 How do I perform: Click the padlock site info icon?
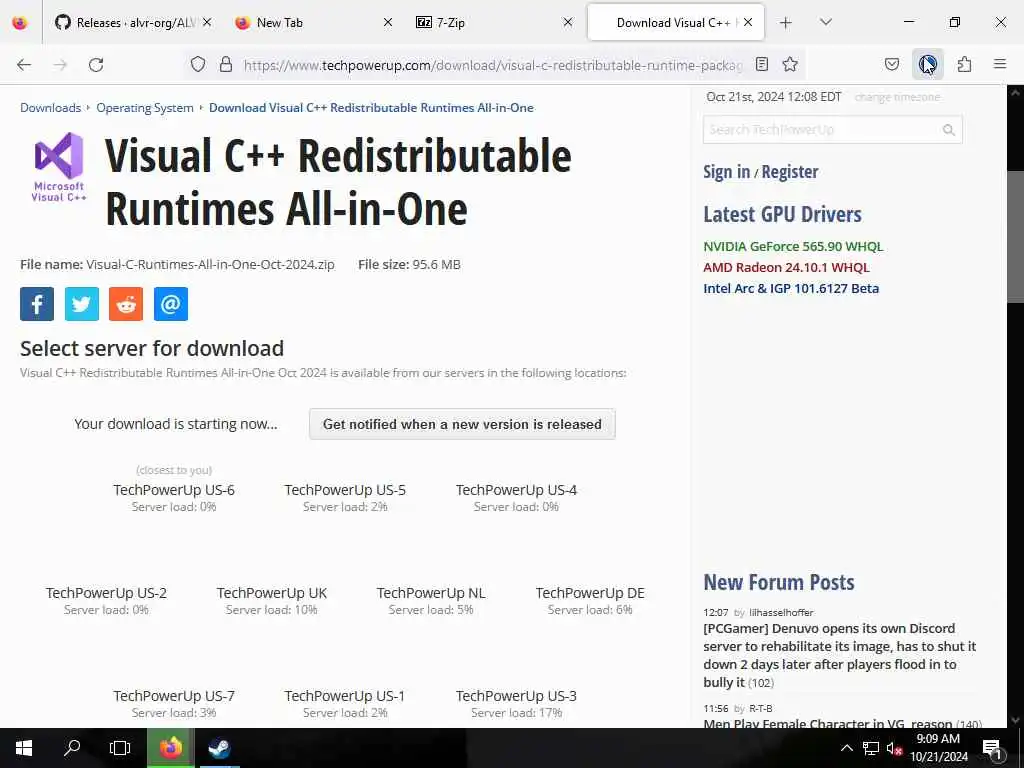(226, 64)
